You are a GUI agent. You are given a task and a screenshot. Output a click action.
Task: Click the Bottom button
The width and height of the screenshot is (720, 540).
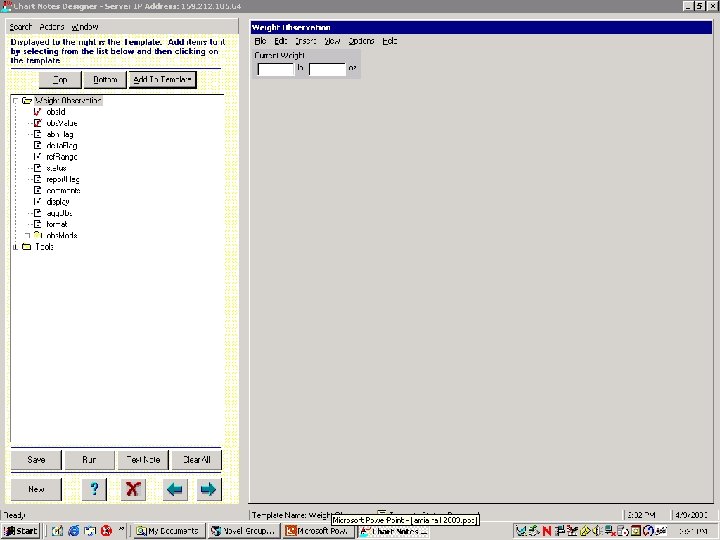[105, 79]
